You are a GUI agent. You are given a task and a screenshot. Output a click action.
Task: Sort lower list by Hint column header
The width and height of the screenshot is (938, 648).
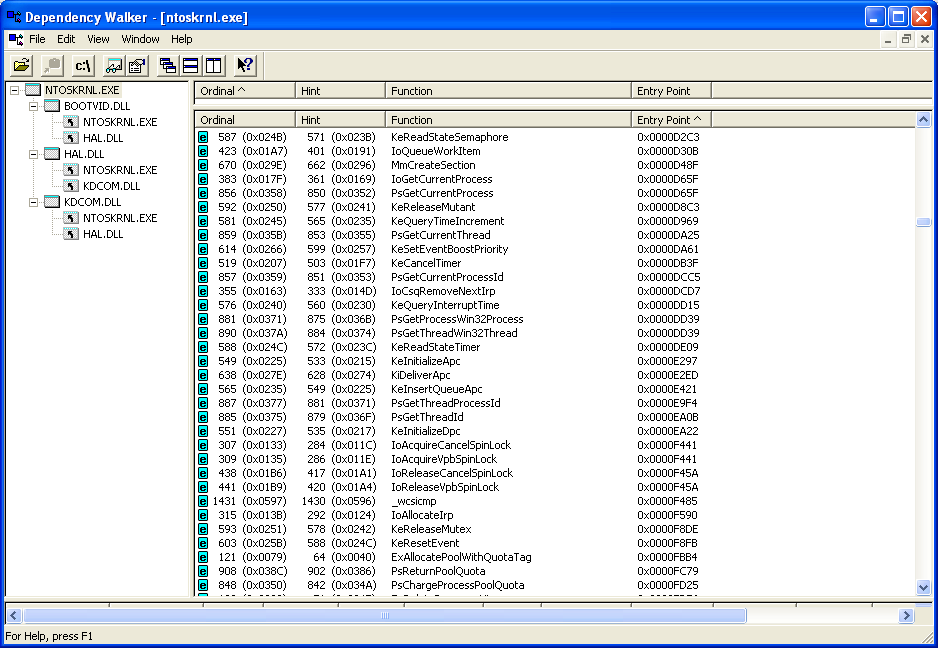pyautogui.click(x=340, y=120)
